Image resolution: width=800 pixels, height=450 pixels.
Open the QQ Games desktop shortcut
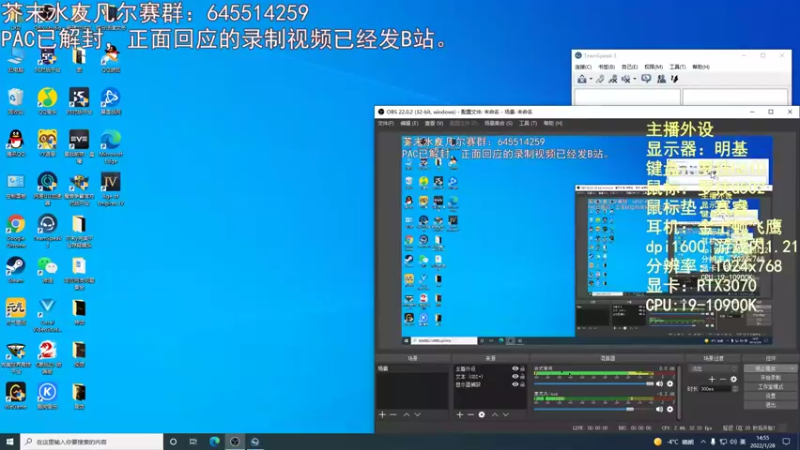tap(111, 59)
